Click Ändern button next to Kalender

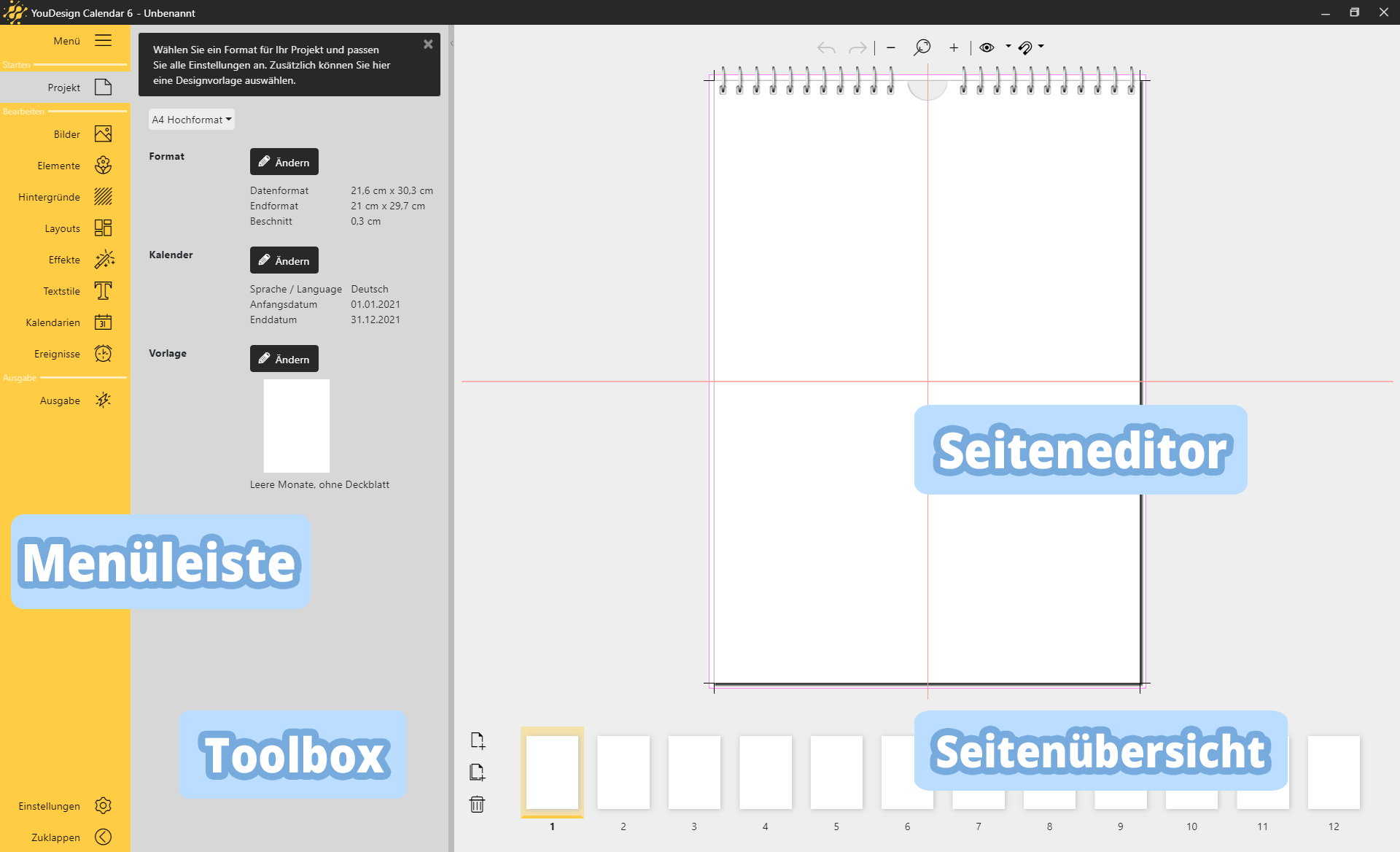click(x=284, y=260)
